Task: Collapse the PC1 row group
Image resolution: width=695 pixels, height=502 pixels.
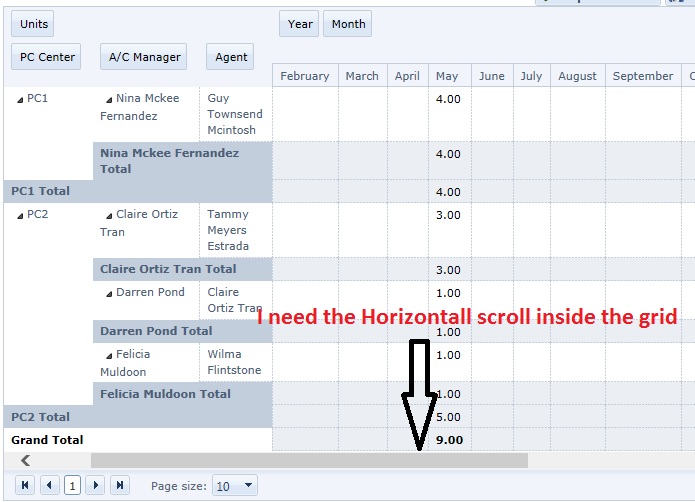Action: coord(20,100)
